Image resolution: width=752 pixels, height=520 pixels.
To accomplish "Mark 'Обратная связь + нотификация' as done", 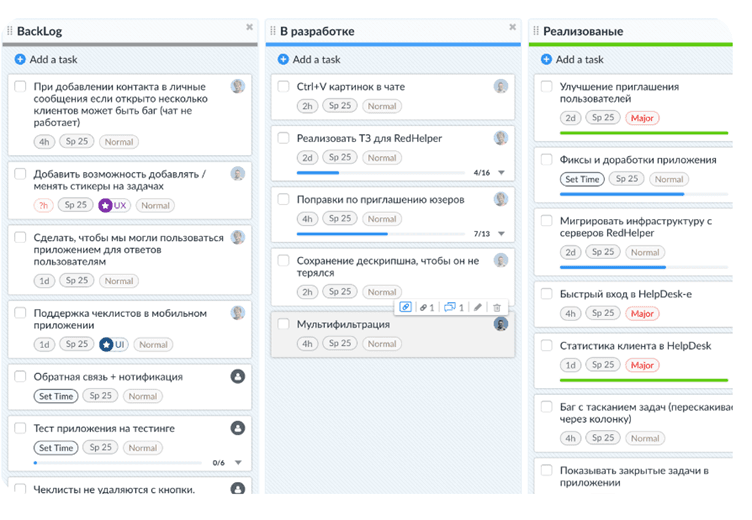I will click(20, 377).
